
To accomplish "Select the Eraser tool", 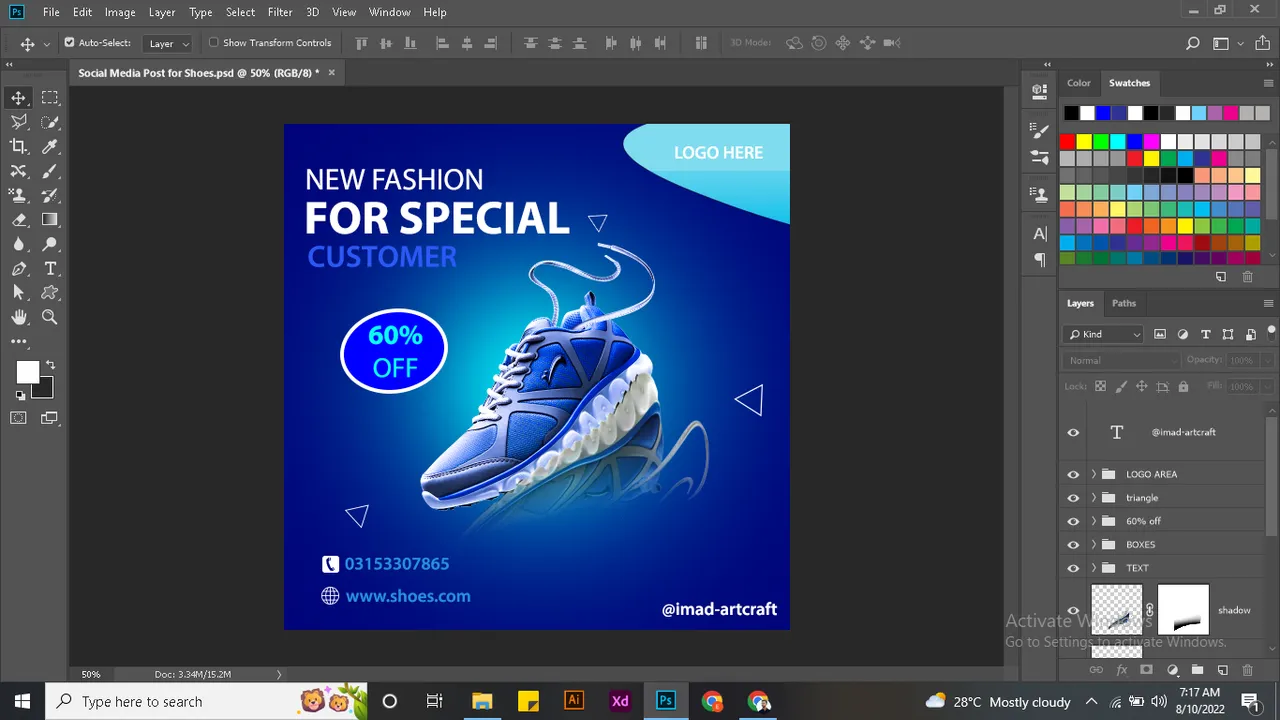I will point(19,220).
